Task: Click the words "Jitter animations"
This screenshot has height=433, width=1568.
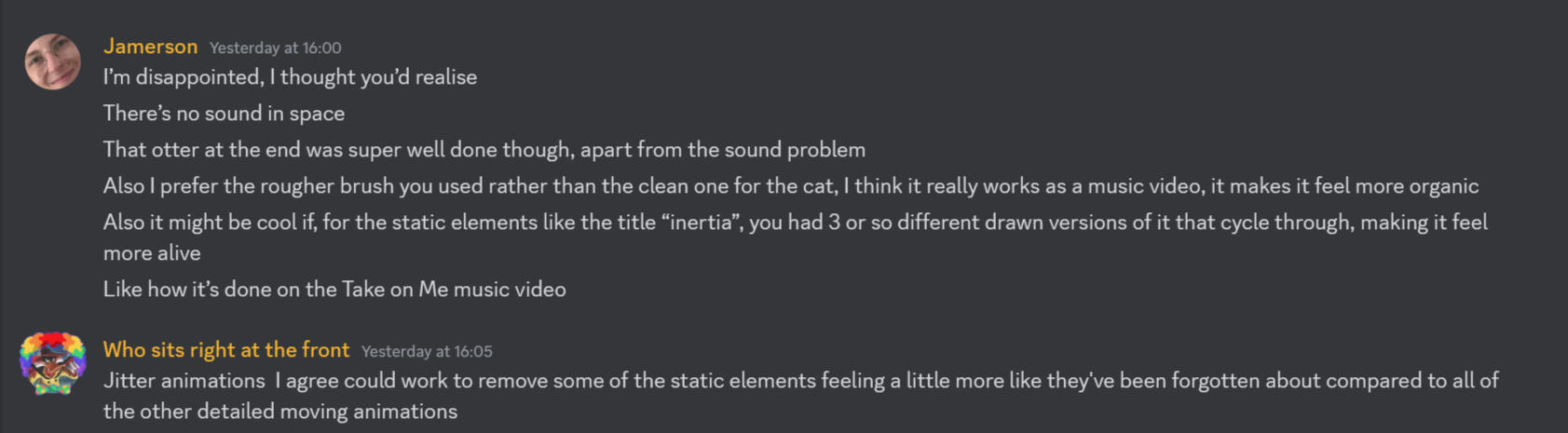Action: 184,381
